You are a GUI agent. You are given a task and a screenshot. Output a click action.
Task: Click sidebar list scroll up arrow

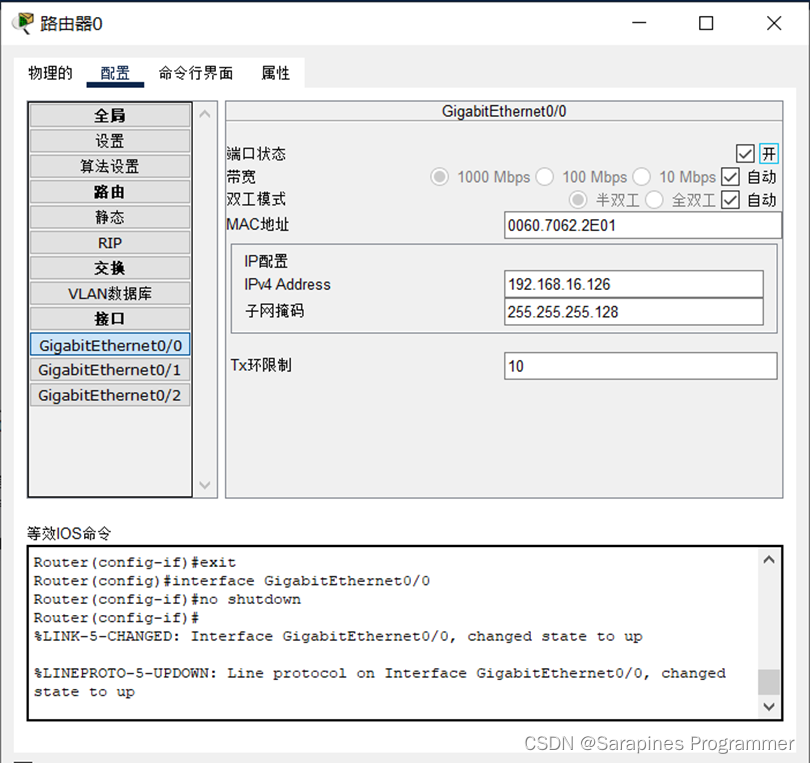[x=205, y=114]
